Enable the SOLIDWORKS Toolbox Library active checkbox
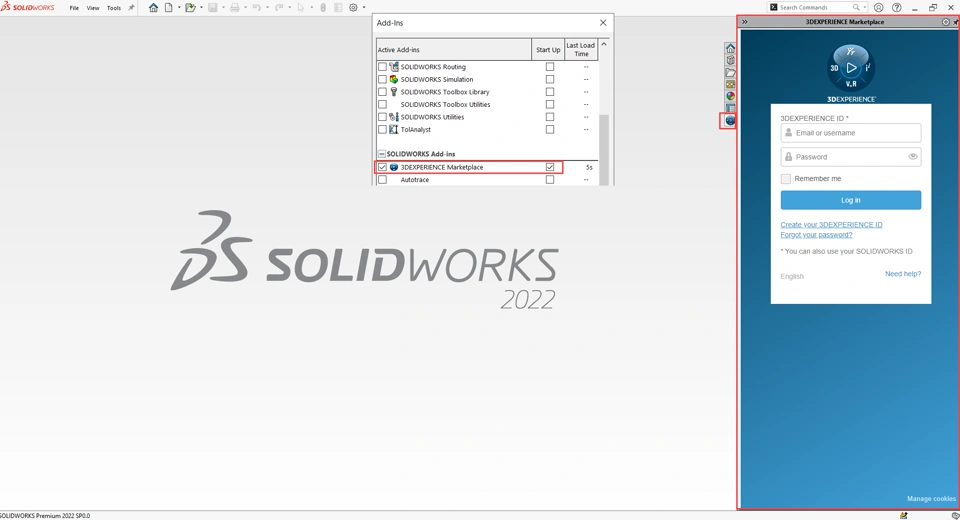The image size is (960, 520). [x=383, y=92]
